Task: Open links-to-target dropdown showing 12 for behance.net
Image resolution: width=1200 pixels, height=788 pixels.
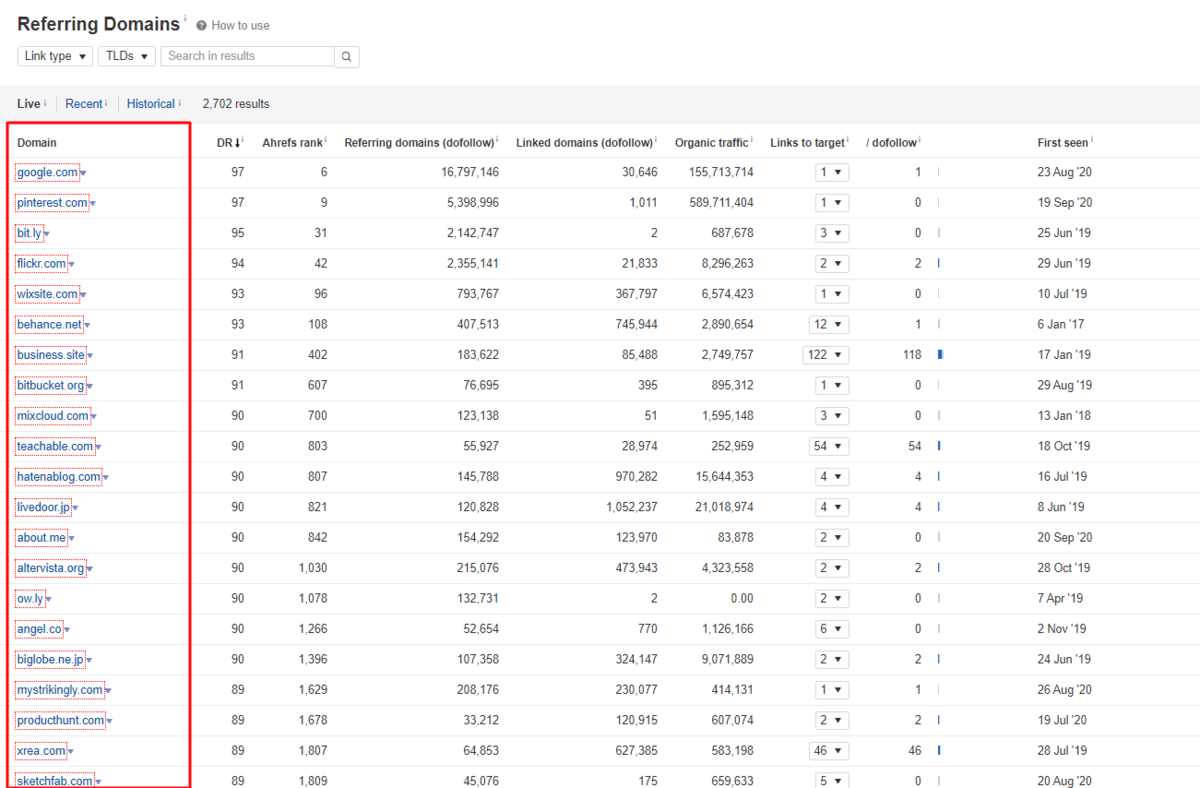Action: point(829,324)
